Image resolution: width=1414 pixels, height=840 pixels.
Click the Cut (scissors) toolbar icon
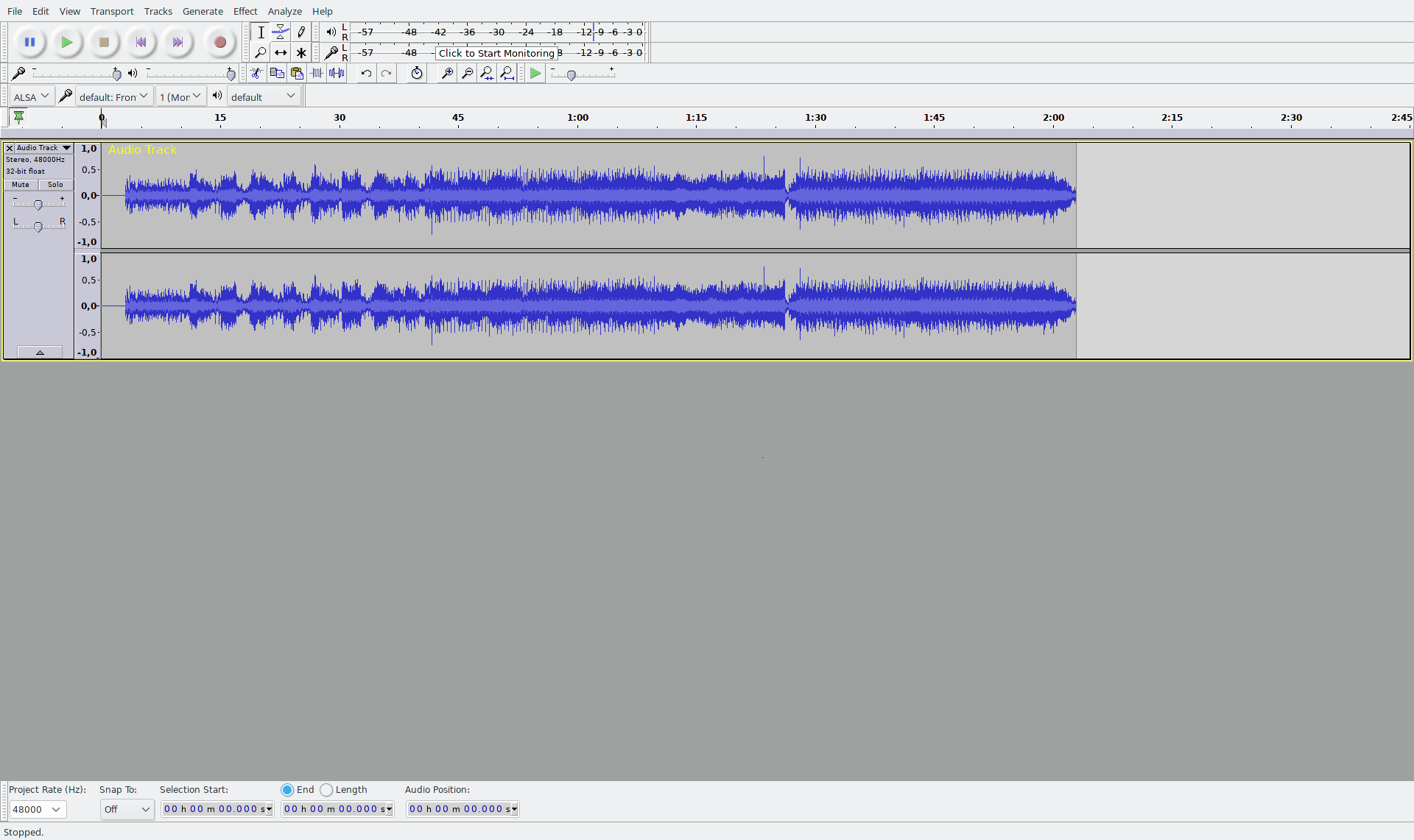coord(256,74)
